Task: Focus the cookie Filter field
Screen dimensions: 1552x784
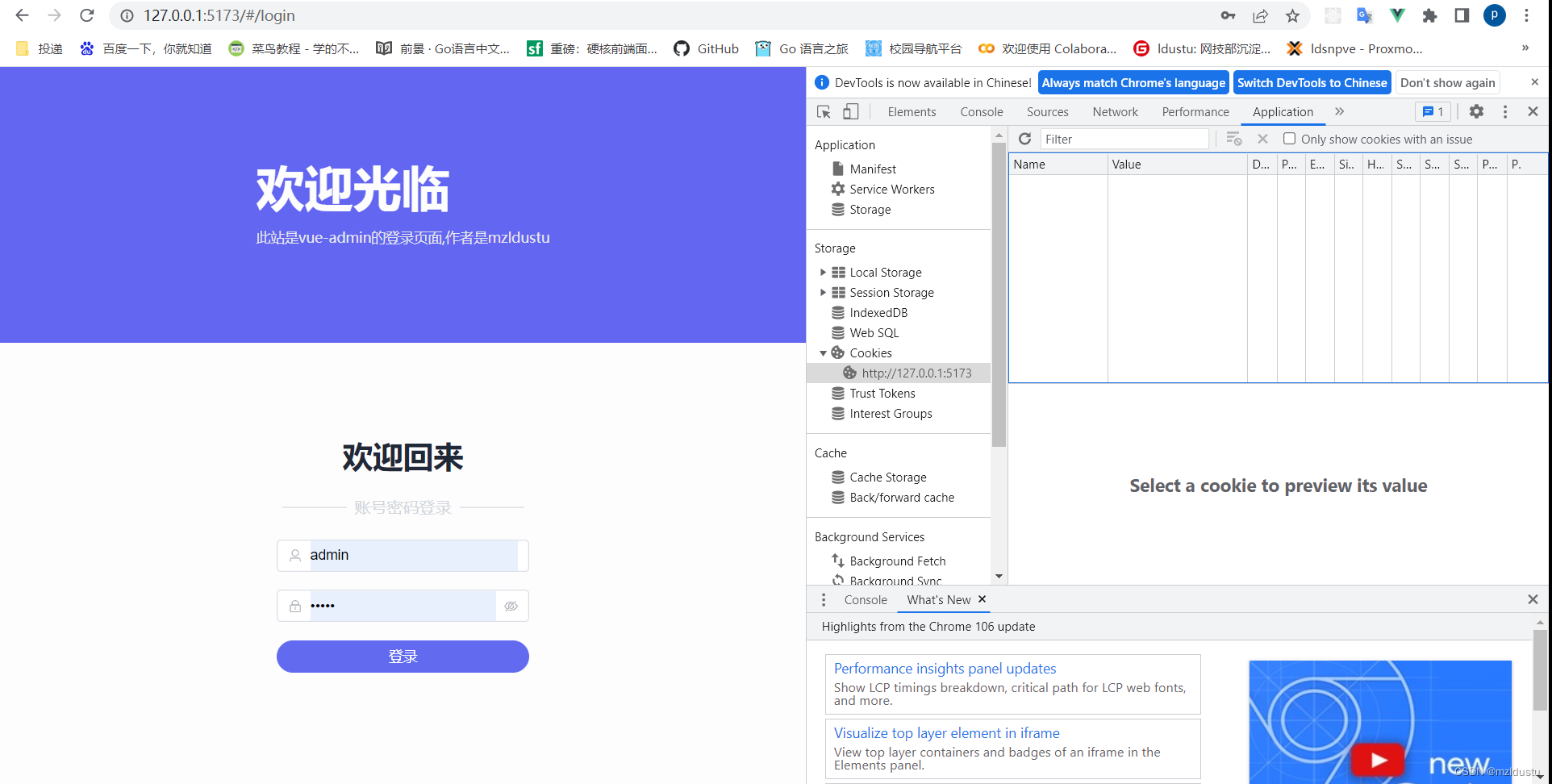Action: (x=1124, y=139)
